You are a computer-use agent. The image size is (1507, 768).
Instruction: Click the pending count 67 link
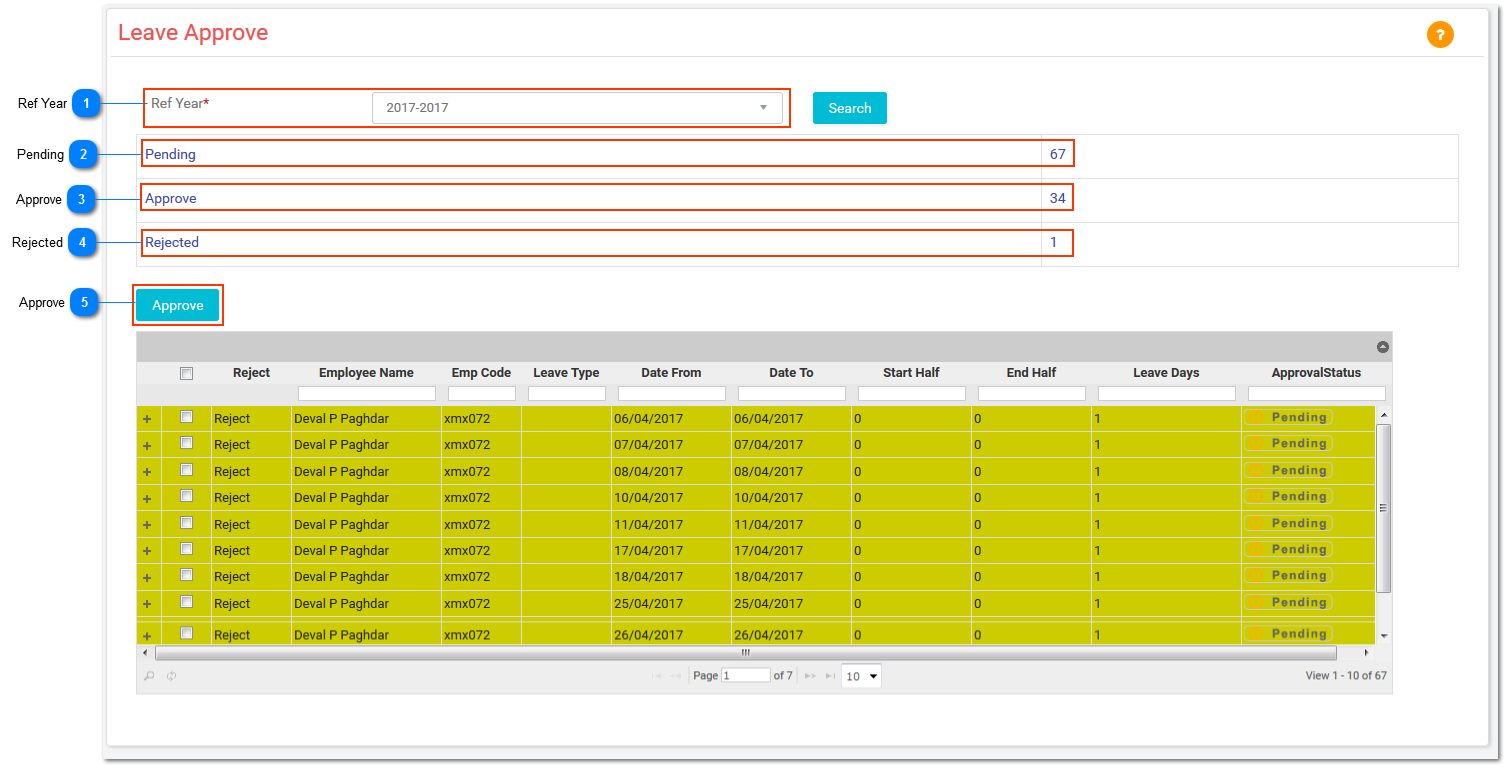click(1058, 154)
